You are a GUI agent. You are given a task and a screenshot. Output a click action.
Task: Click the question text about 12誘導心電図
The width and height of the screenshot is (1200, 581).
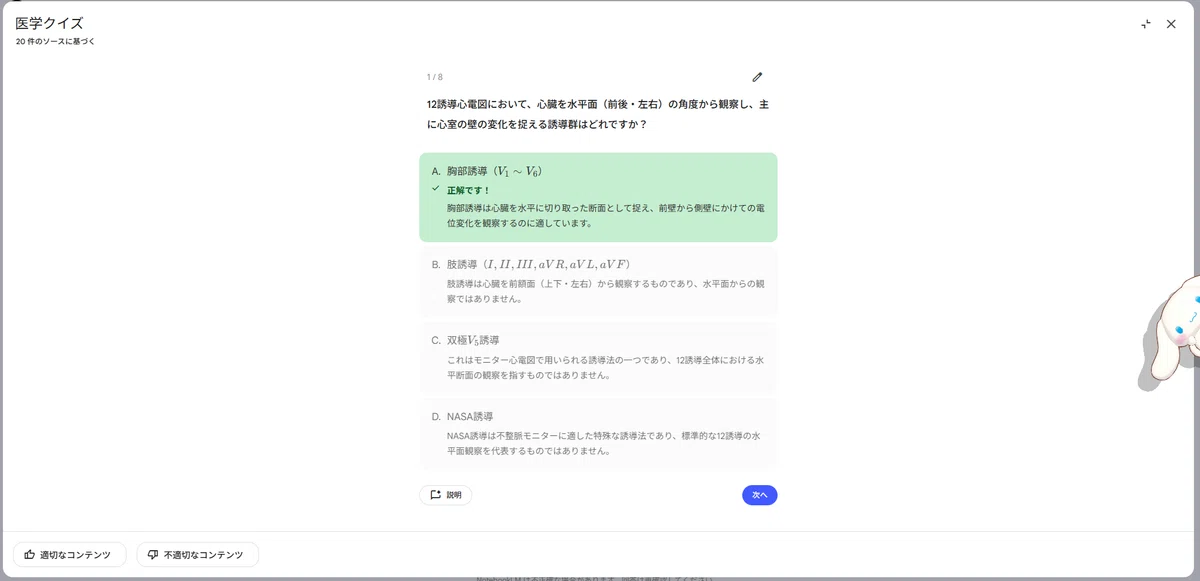click(597, 114)
